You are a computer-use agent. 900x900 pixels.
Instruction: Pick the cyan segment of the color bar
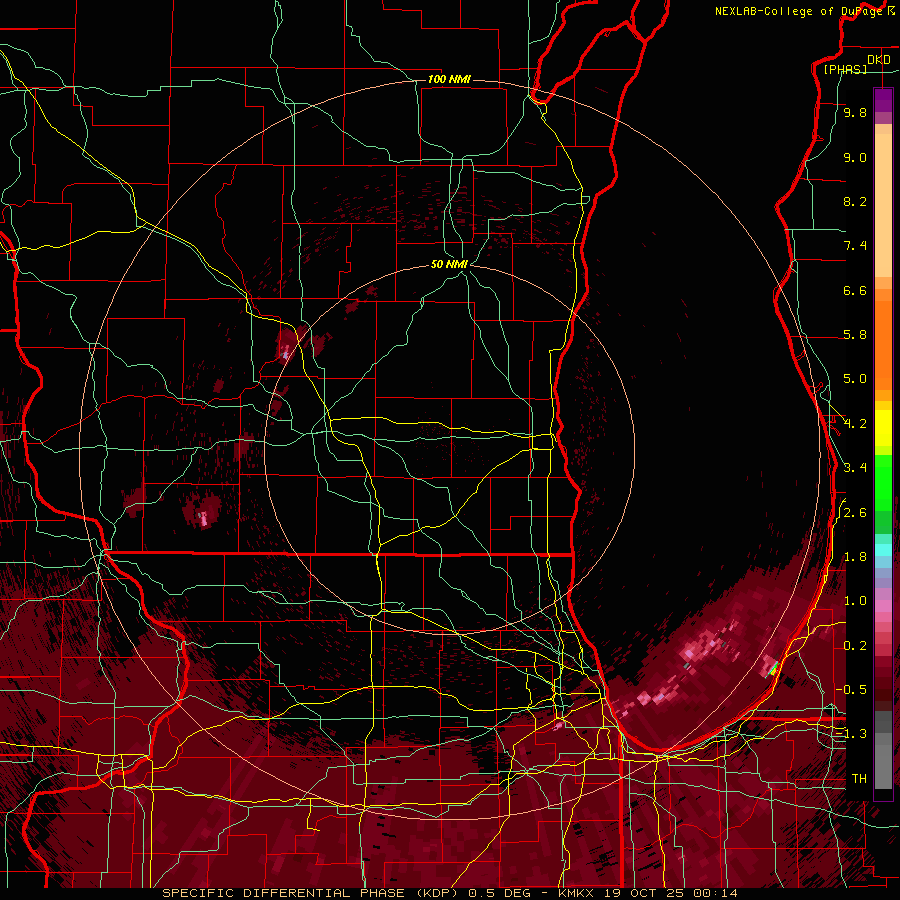pos(883,550)
